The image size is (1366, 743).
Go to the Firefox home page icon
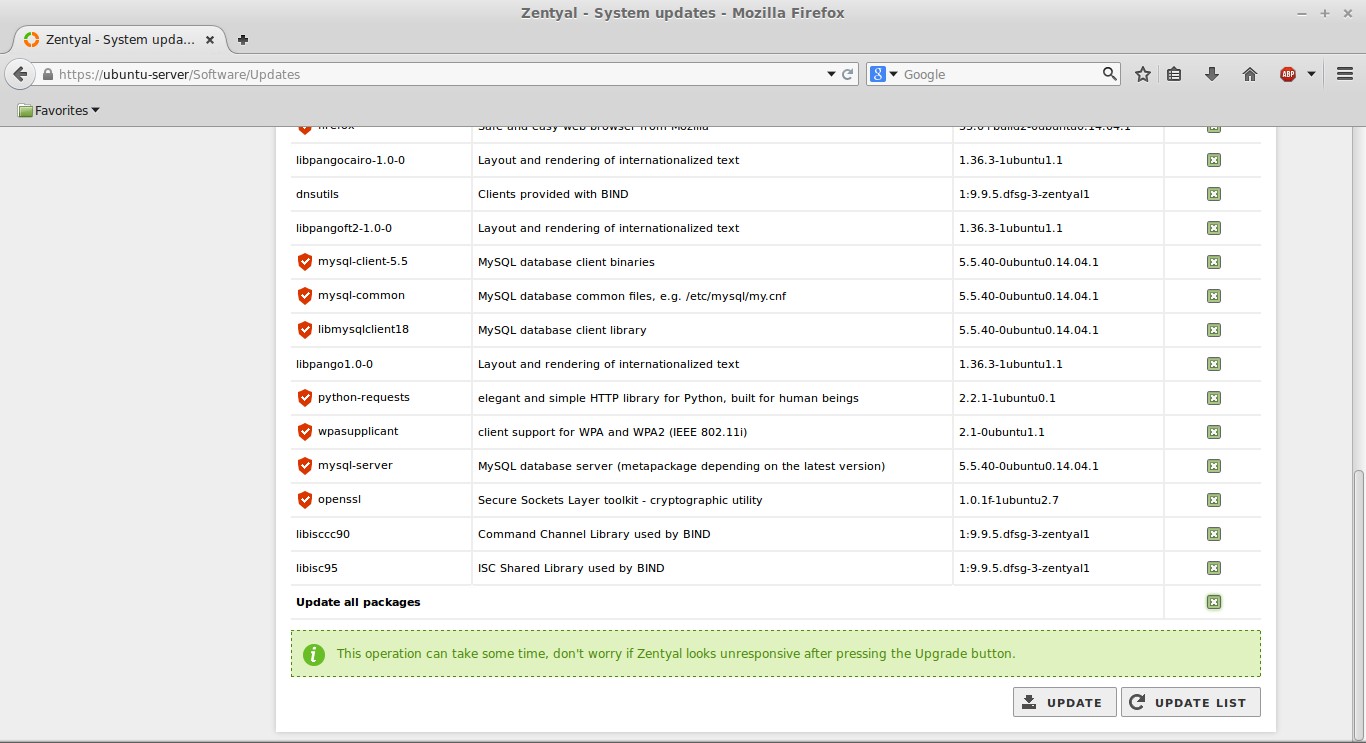1250,74
